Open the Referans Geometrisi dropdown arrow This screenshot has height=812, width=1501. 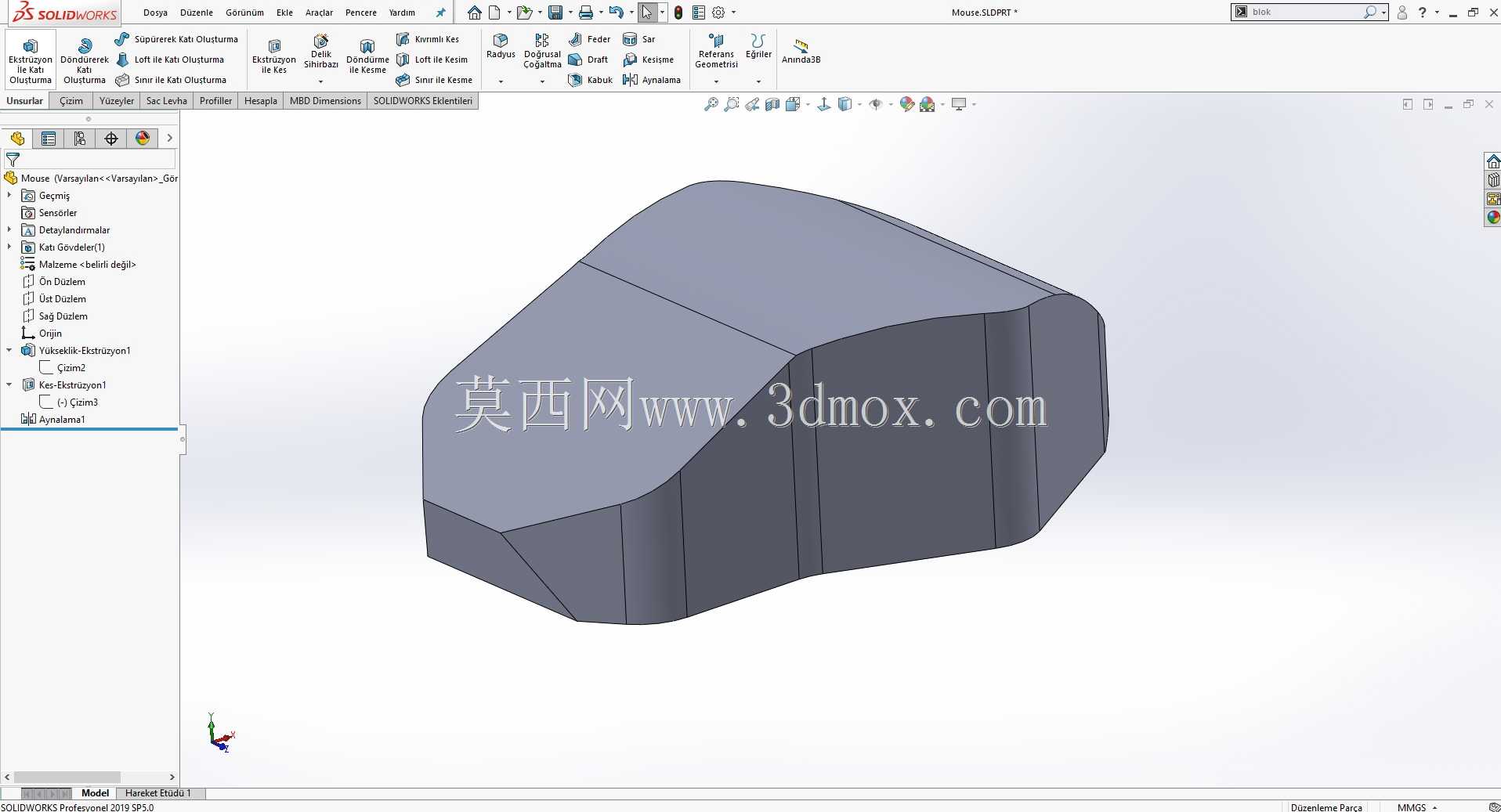(x=716, y=81)
